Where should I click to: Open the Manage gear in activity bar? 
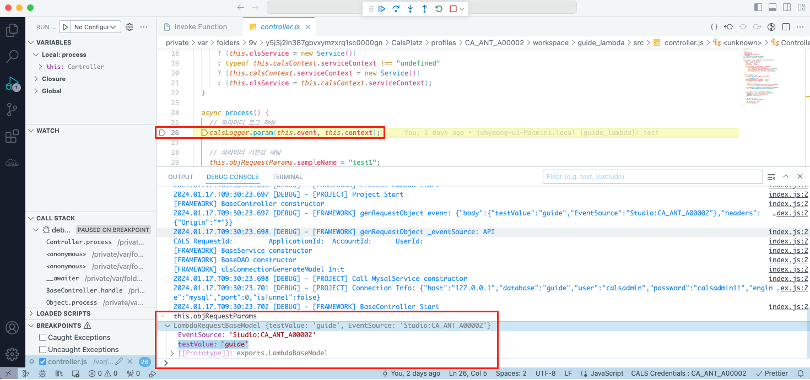tap(11, 354)
